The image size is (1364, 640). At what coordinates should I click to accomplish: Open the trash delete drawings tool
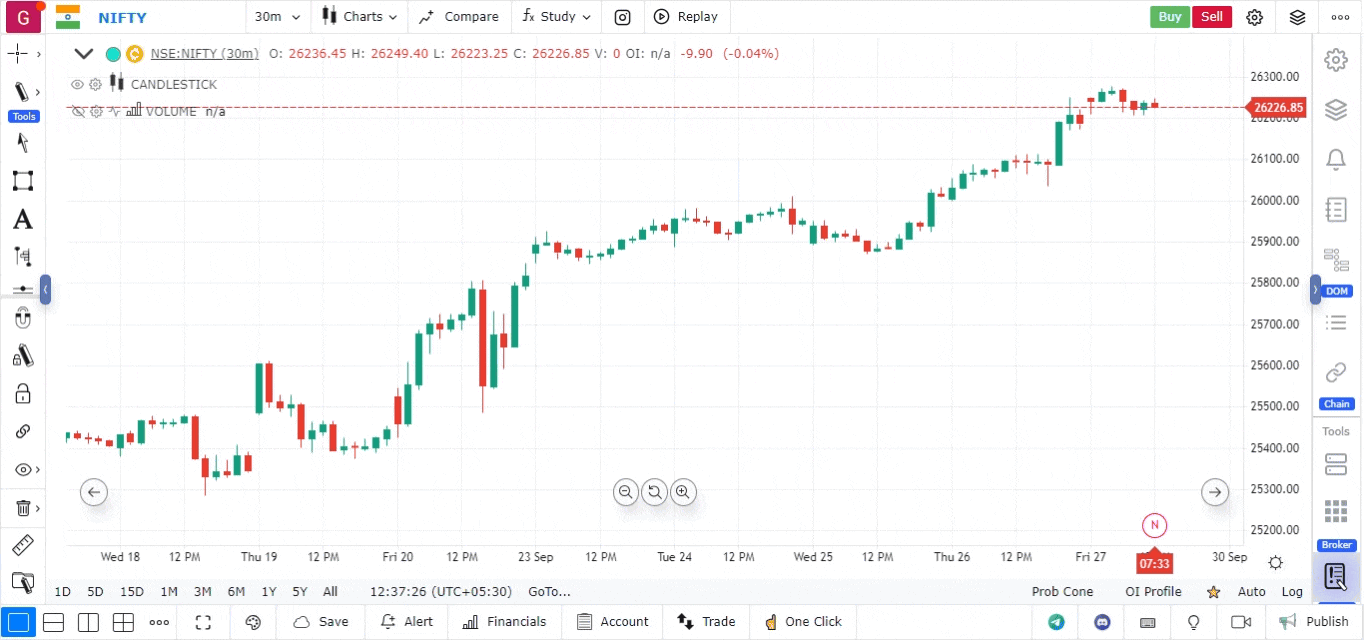(22, 508)
